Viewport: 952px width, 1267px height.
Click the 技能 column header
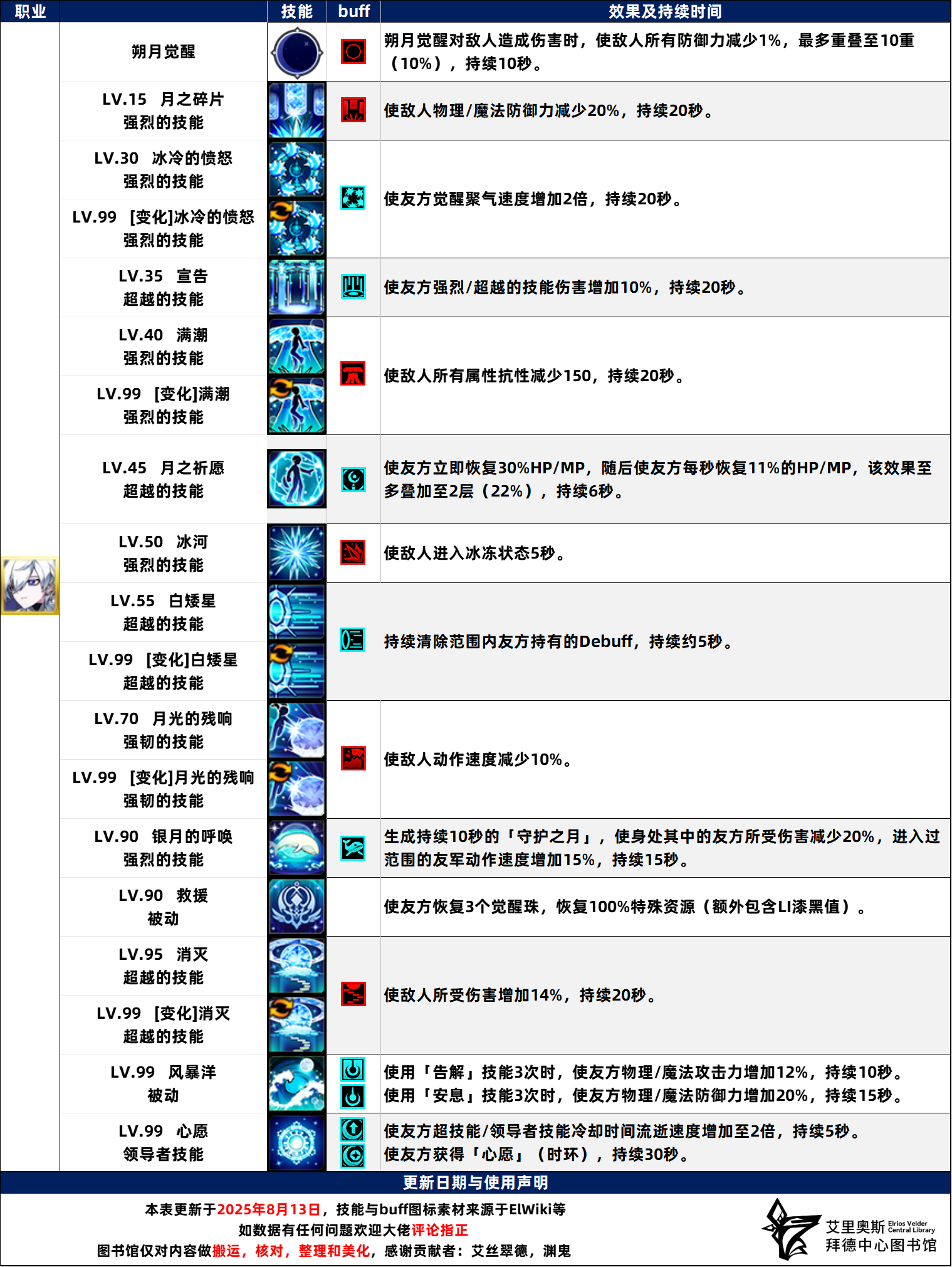296,11
